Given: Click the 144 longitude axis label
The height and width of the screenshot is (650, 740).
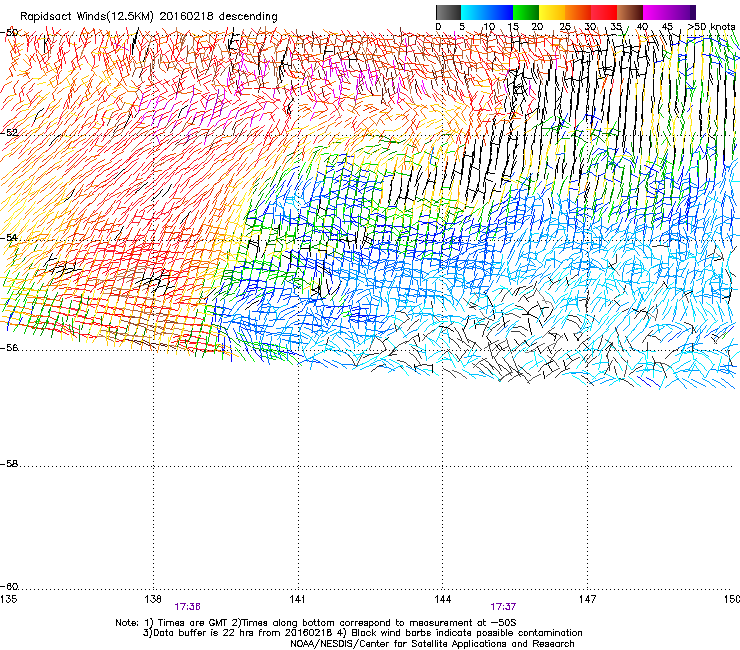Looking at the screenshot, I should coord(442,599).
